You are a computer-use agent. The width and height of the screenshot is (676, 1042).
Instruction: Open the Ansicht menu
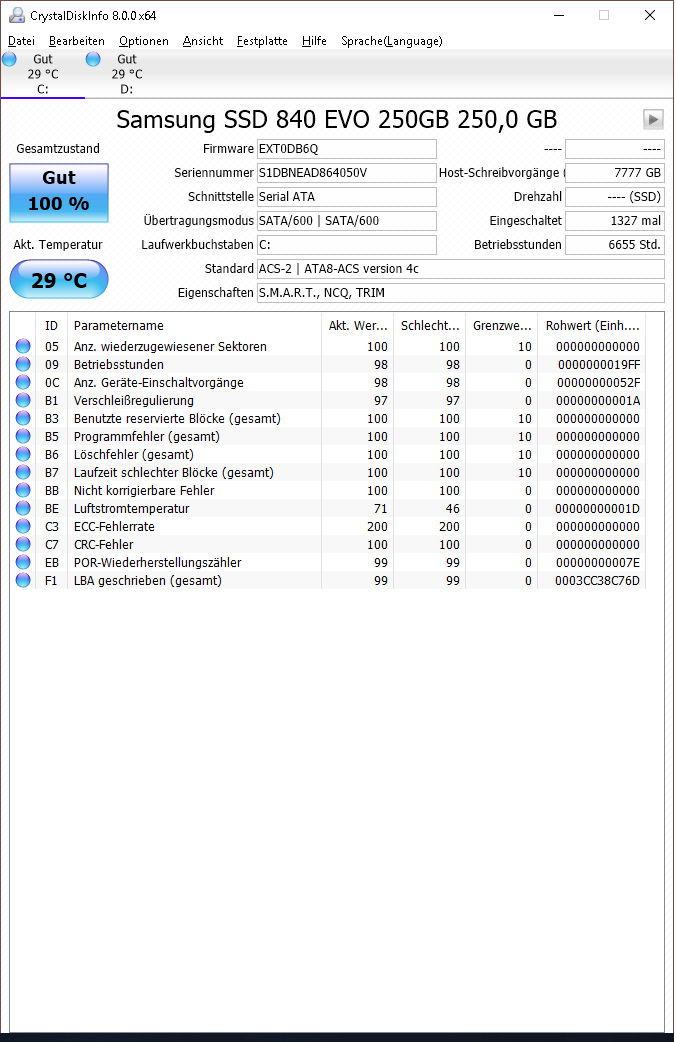tap(203, 41)
